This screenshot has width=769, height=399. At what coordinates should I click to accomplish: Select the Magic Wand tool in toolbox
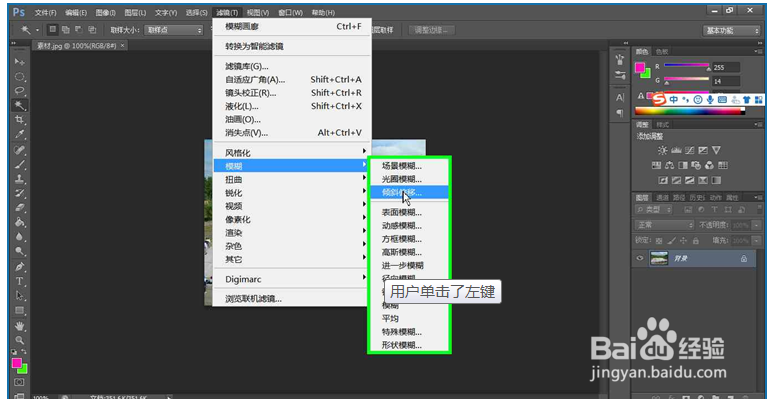pos(20,105)
